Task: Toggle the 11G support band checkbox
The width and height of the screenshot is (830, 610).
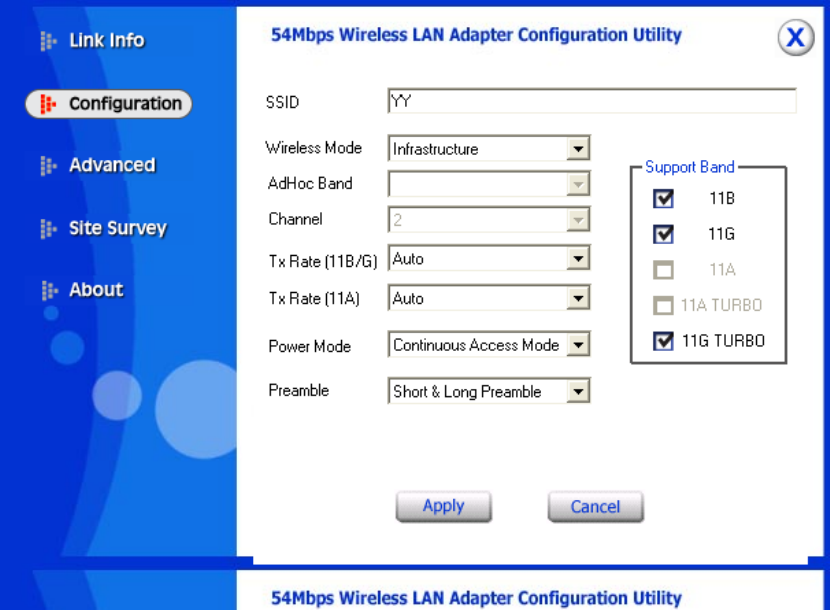Action: click(663, 234)
